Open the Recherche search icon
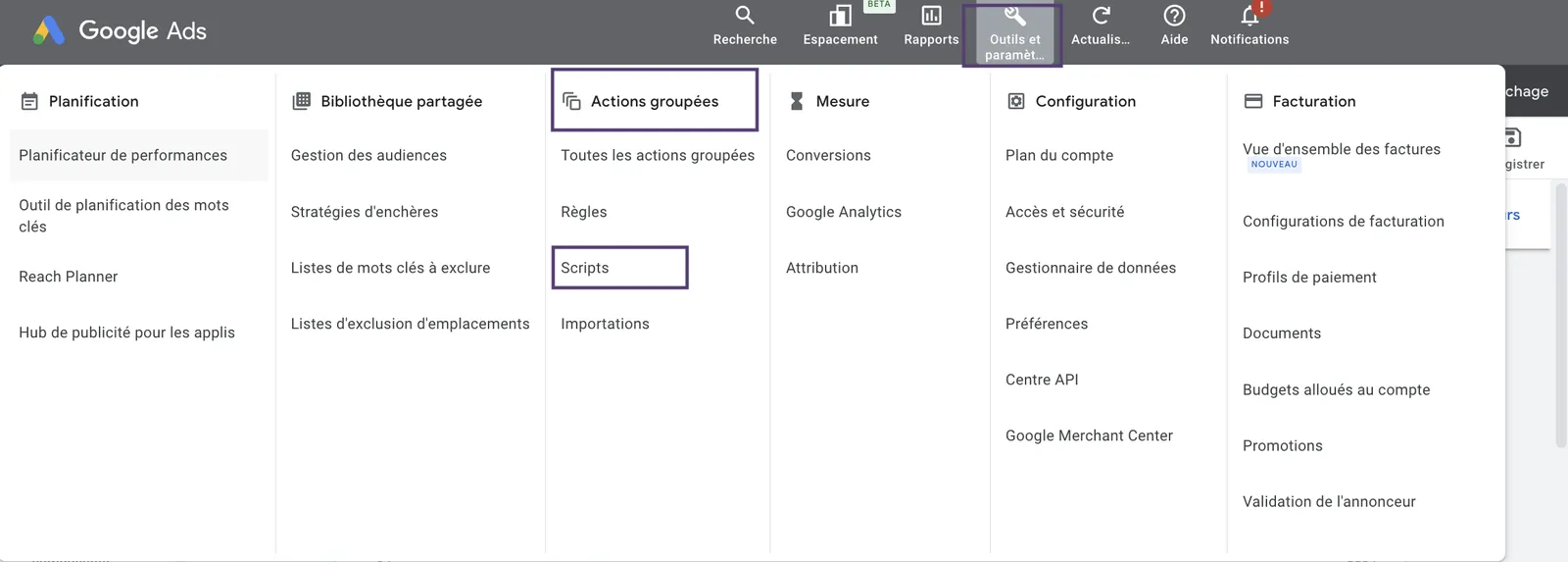The image size is (1568, 562). tap(745, 15)
